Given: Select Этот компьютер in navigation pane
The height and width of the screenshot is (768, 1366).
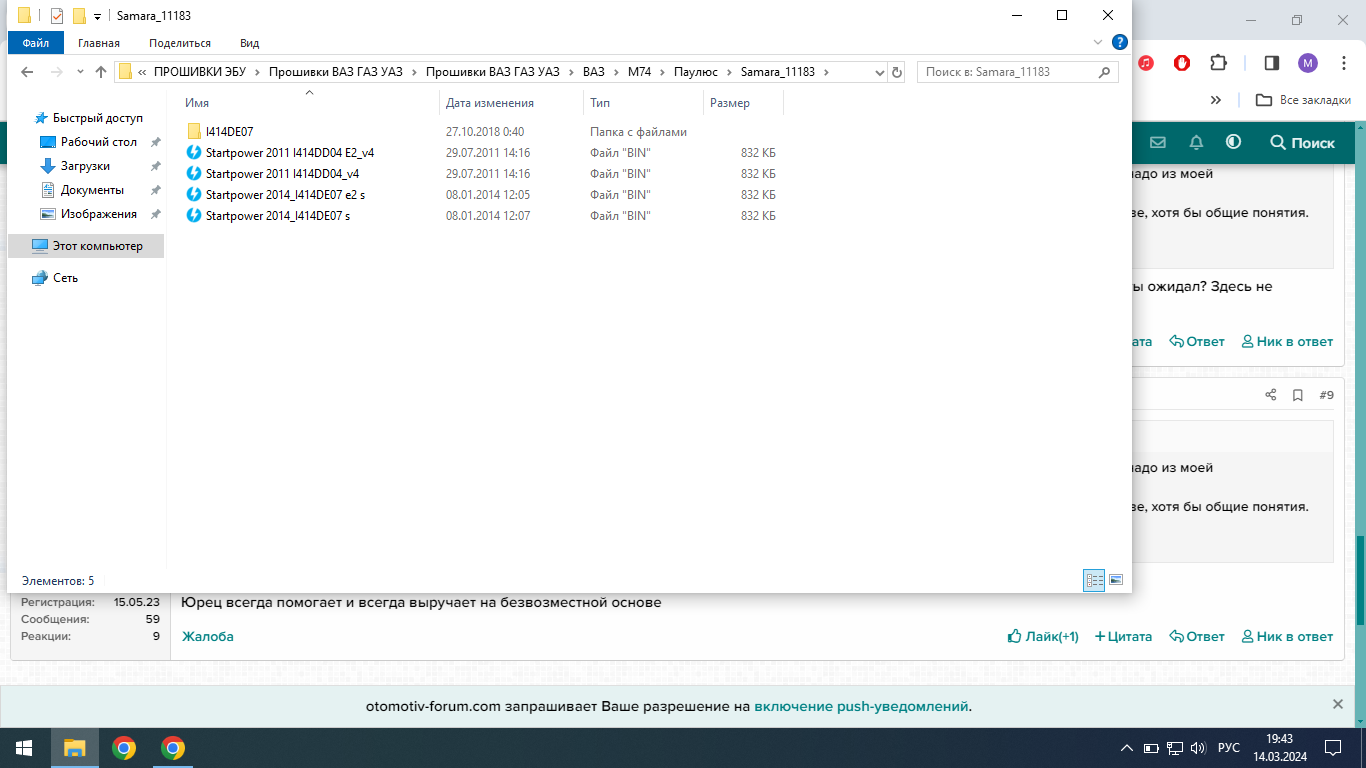Looking at the screenshot, I should [97, 246].
